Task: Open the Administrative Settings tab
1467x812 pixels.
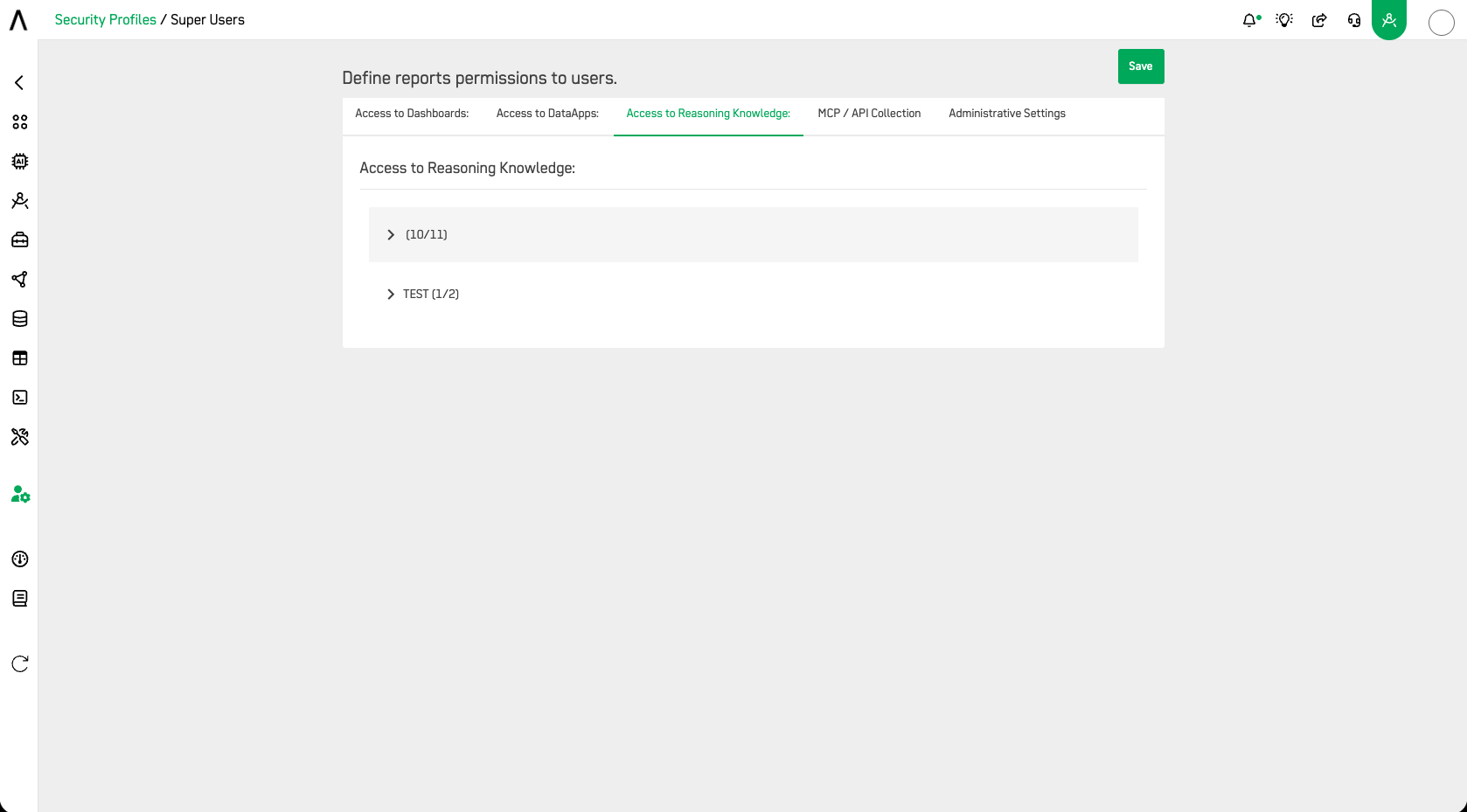Action: click(1007, 114)
